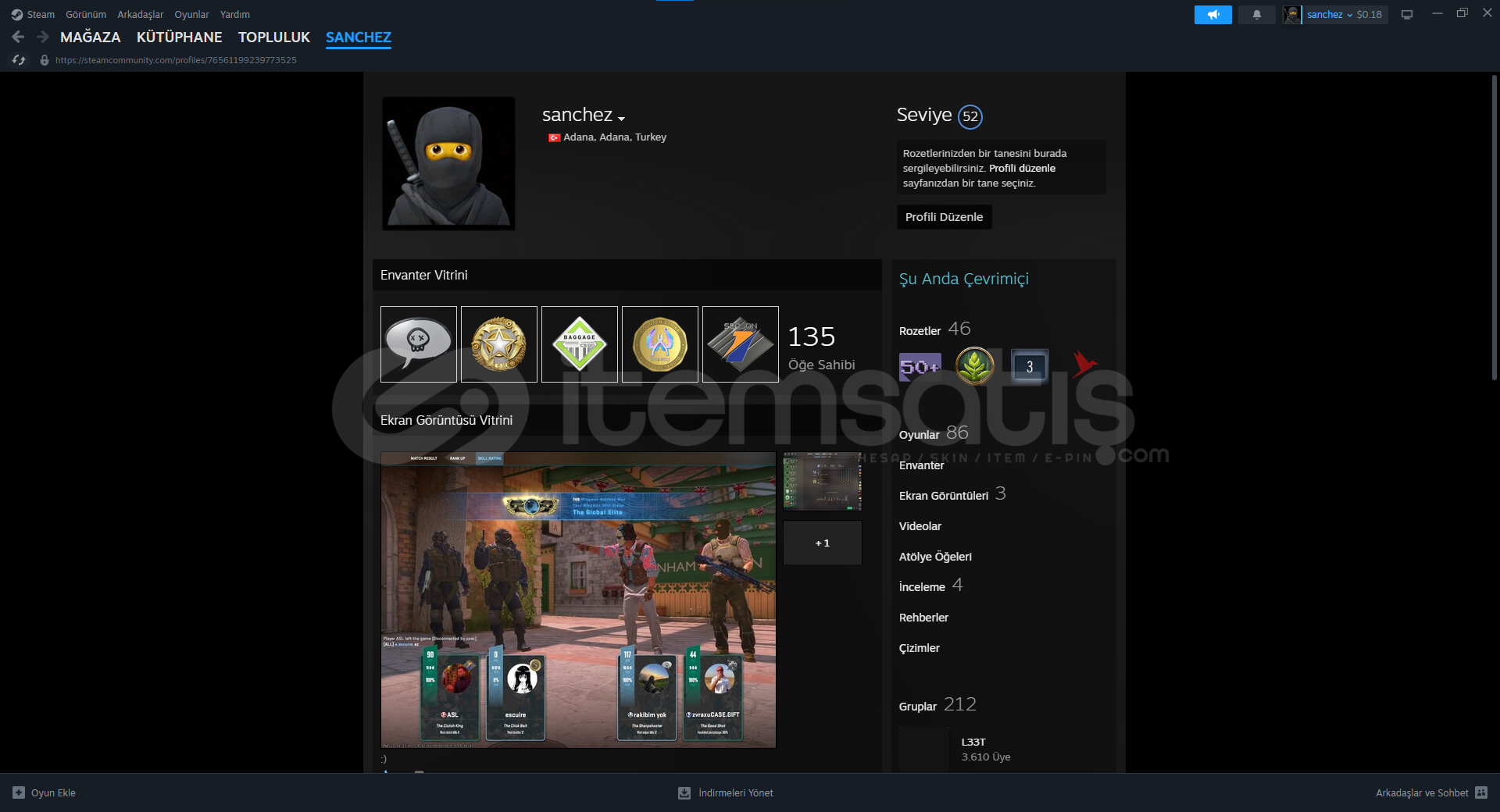
Task: Open the Arkadaşlar menu
Action: [x=141, y=14]
